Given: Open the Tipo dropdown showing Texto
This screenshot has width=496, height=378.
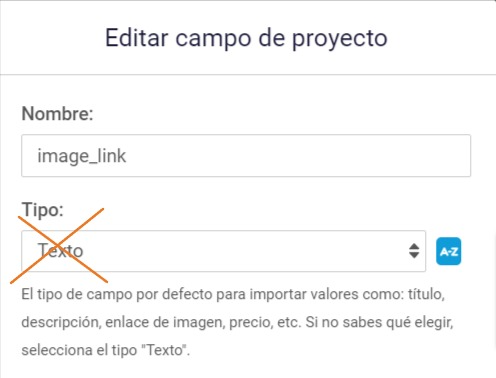Looking at the screenshot, I should tap(223, 251).
